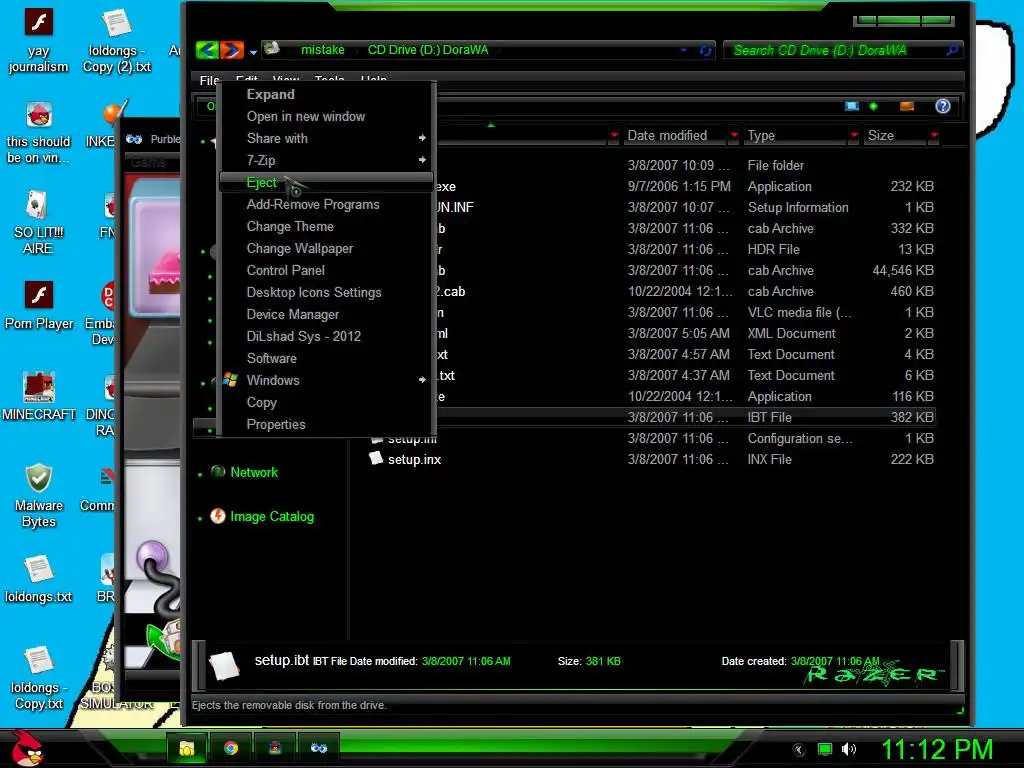The image size is (1024, 768).
Task: Click Image Catalog in navigation pane
Action: click(272, 517)
